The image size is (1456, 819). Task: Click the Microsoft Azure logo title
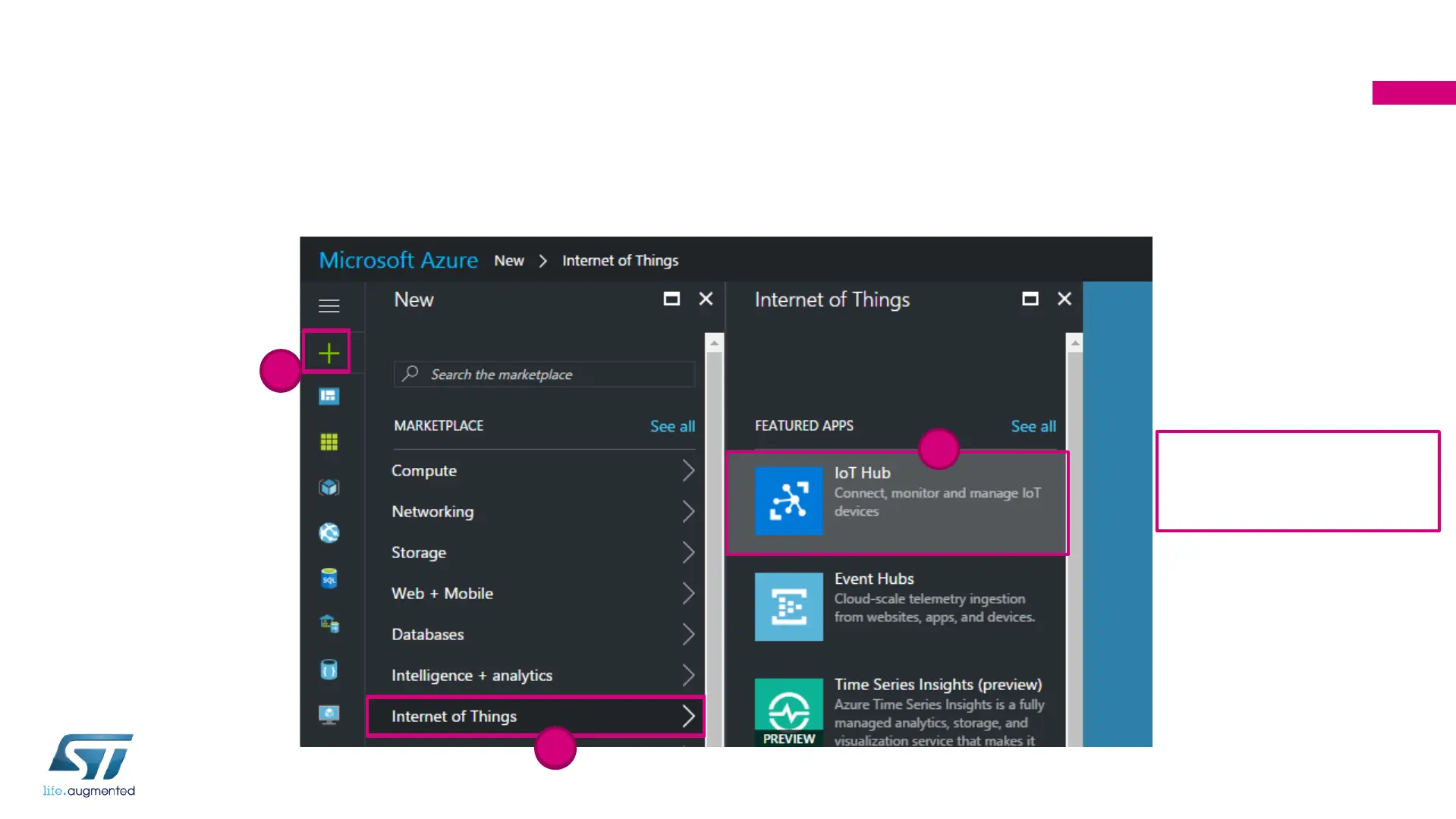coord(398,260)
